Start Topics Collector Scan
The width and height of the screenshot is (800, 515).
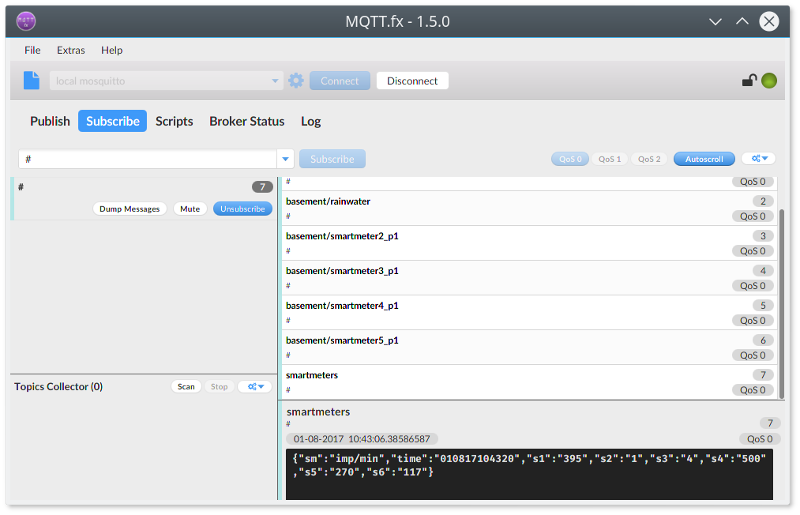[186, 386]
